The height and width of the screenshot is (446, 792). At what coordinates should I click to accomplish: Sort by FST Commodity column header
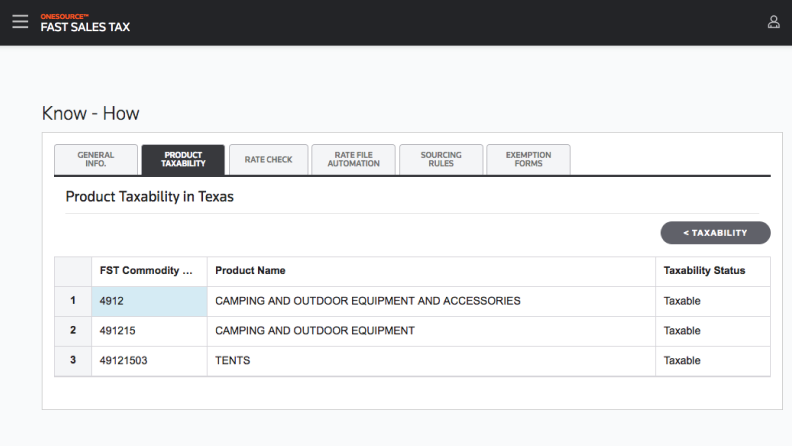[148, 271]
